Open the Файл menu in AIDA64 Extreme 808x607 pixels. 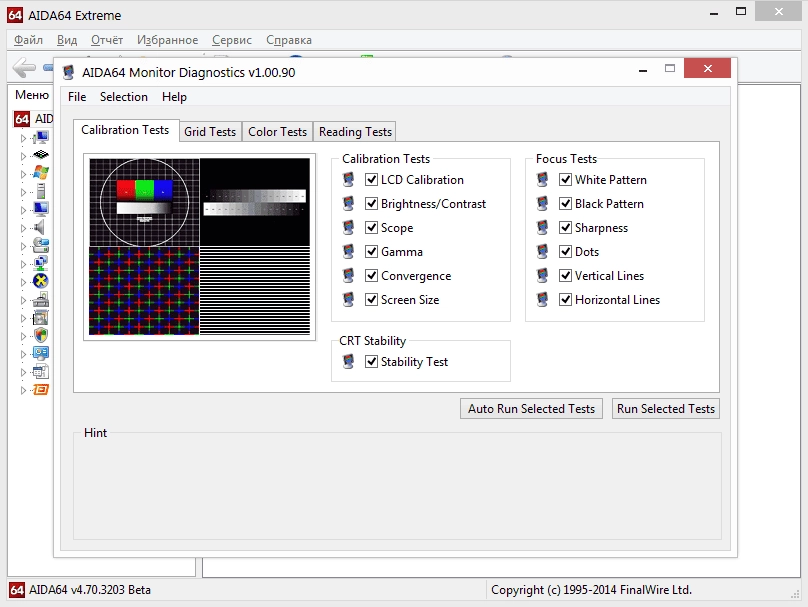(x=28, y=40)
